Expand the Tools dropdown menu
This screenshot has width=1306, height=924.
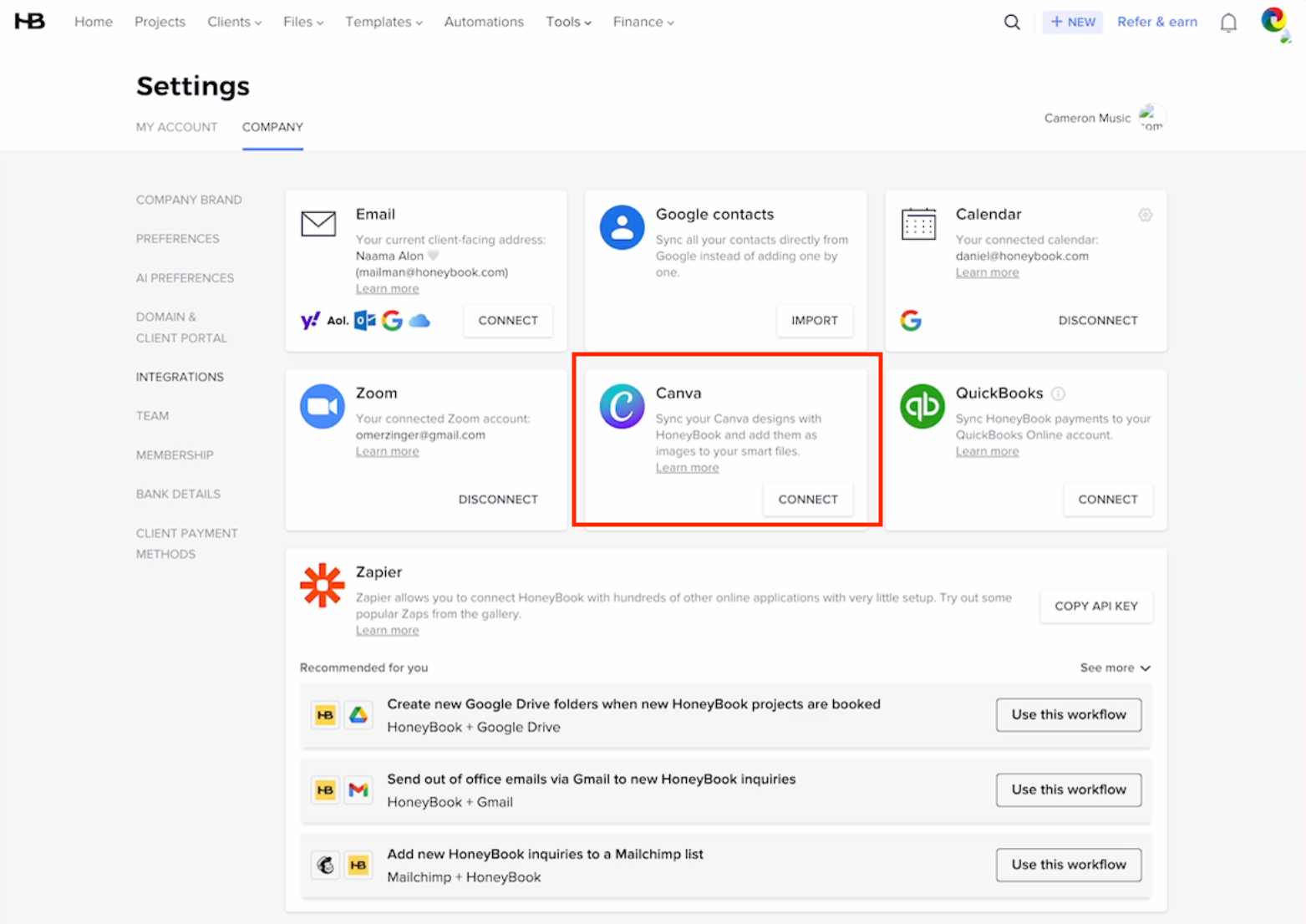(568, 22)
